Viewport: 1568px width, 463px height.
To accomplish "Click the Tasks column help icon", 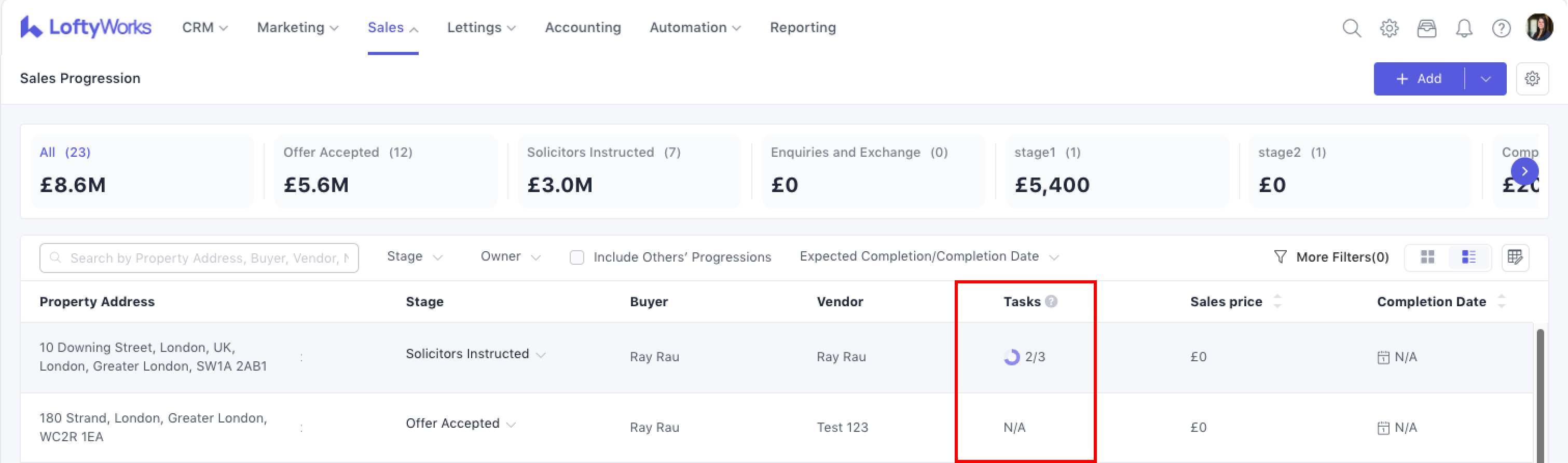I will [1051, 302].
